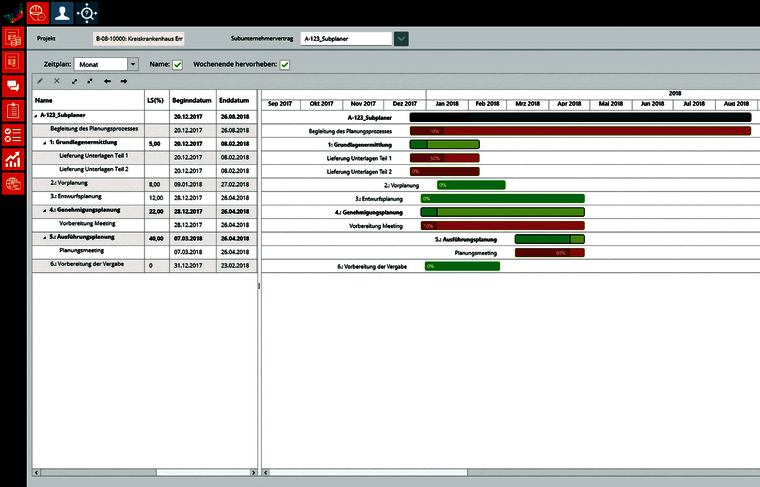Open the checklist sidebar icon
This screenshot has height=487, width=760.
click(13, 135)
